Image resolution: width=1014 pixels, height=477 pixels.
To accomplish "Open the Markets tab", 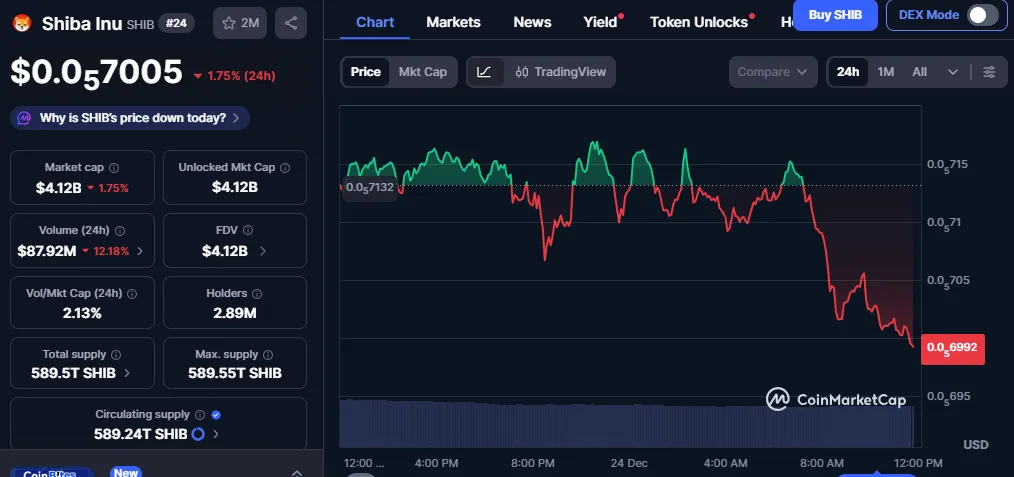I will (x=453, y=22).
